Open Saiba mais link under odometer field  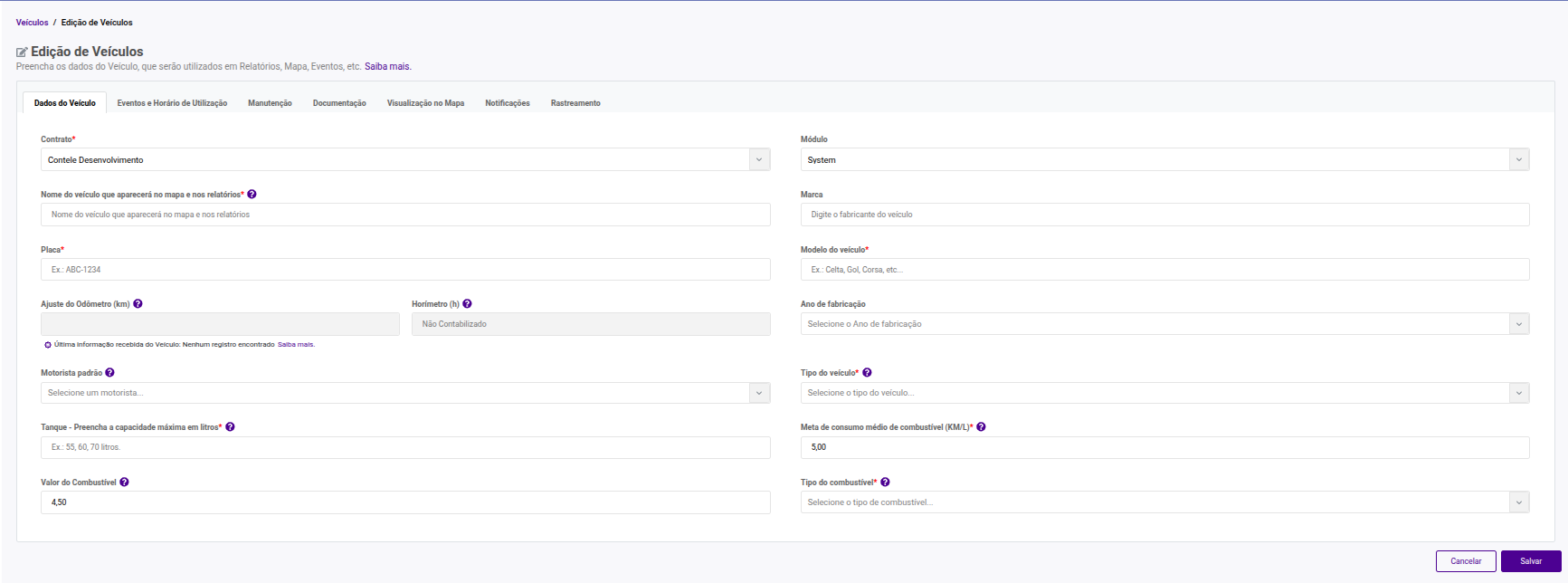296,345
